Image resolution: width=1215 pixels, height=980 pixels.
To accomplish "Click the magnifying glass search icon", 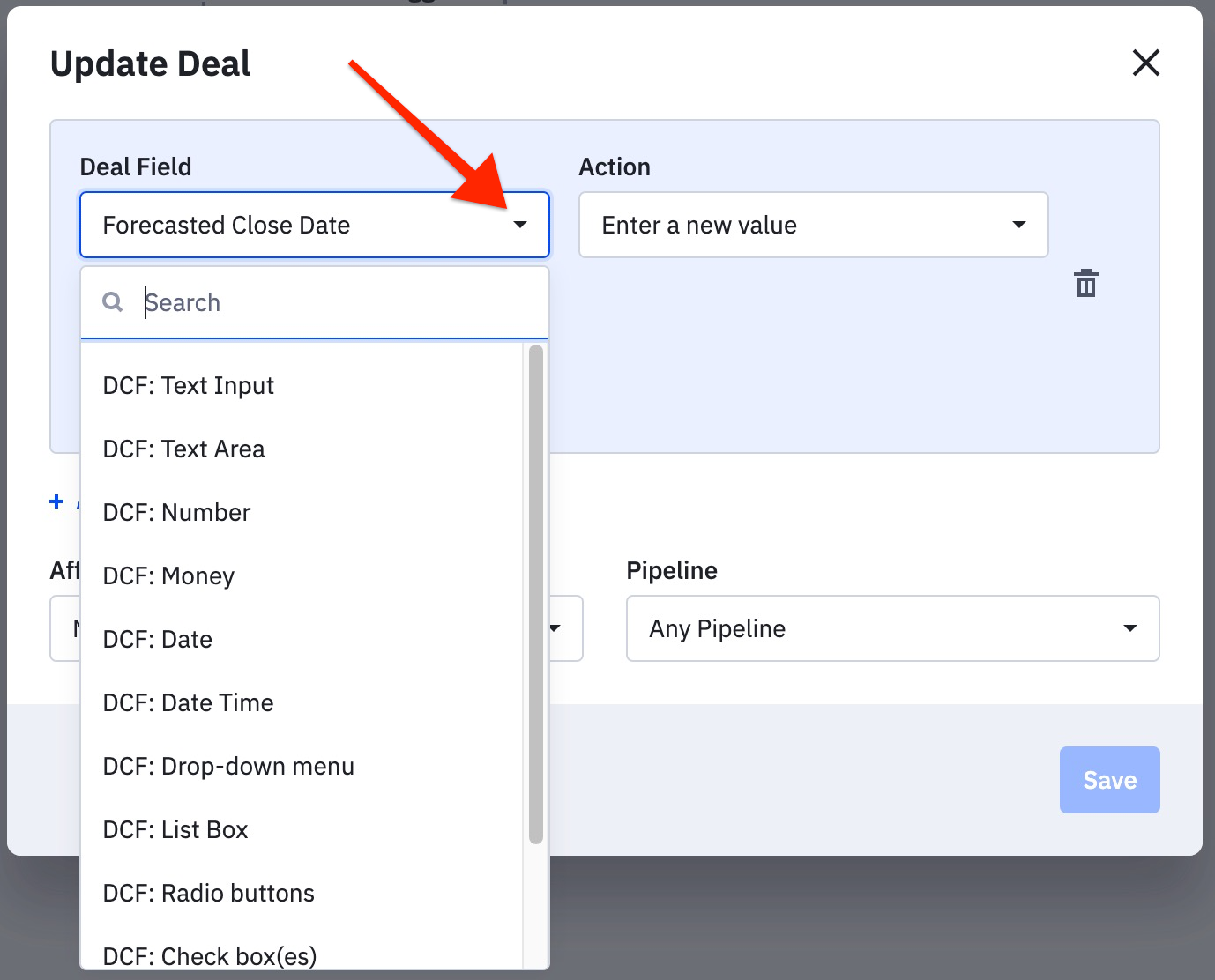I will click(x=113, y=302).
